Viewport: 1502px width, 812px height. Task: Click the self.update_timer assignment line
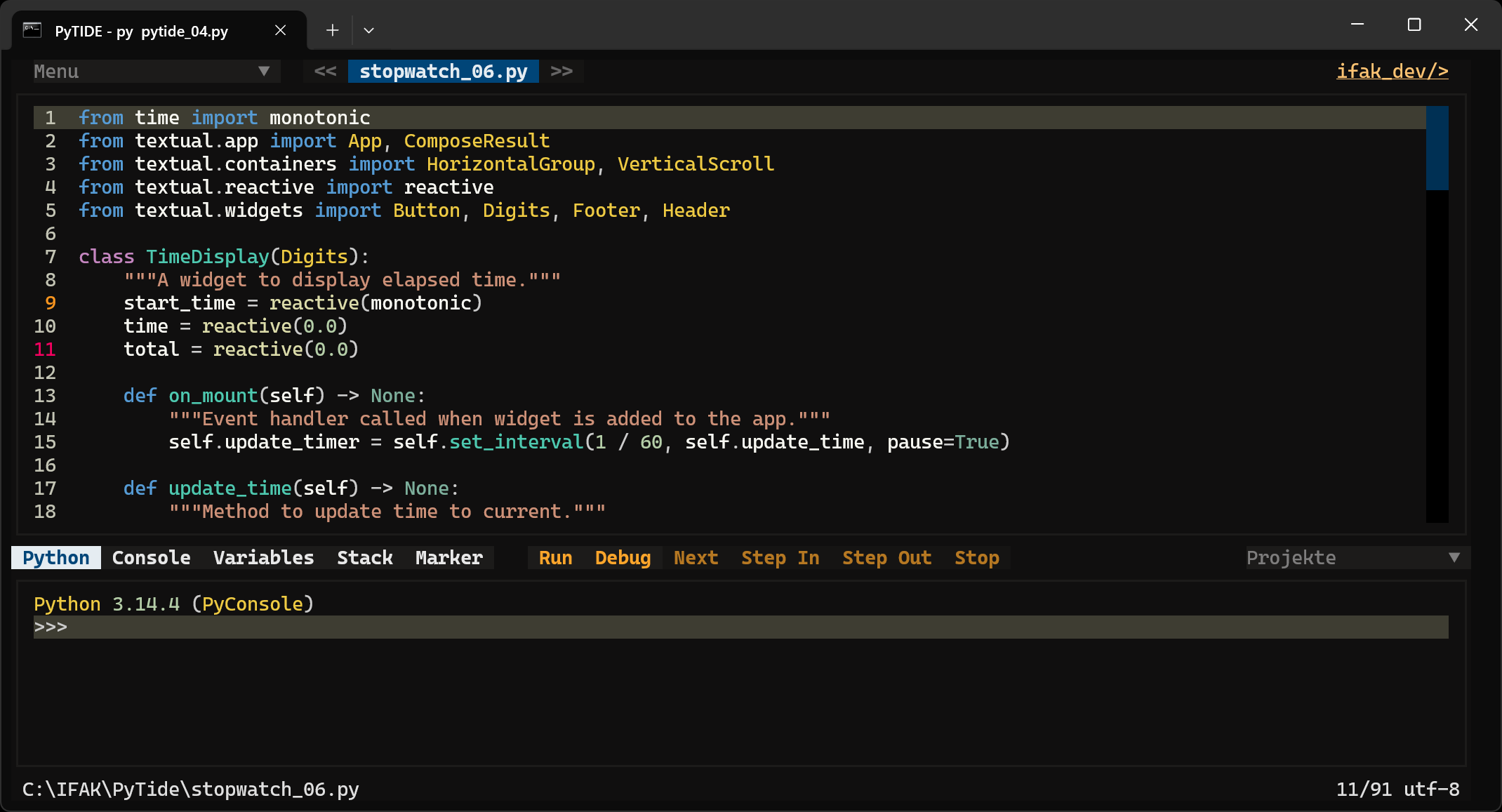[x=589, y=441]
